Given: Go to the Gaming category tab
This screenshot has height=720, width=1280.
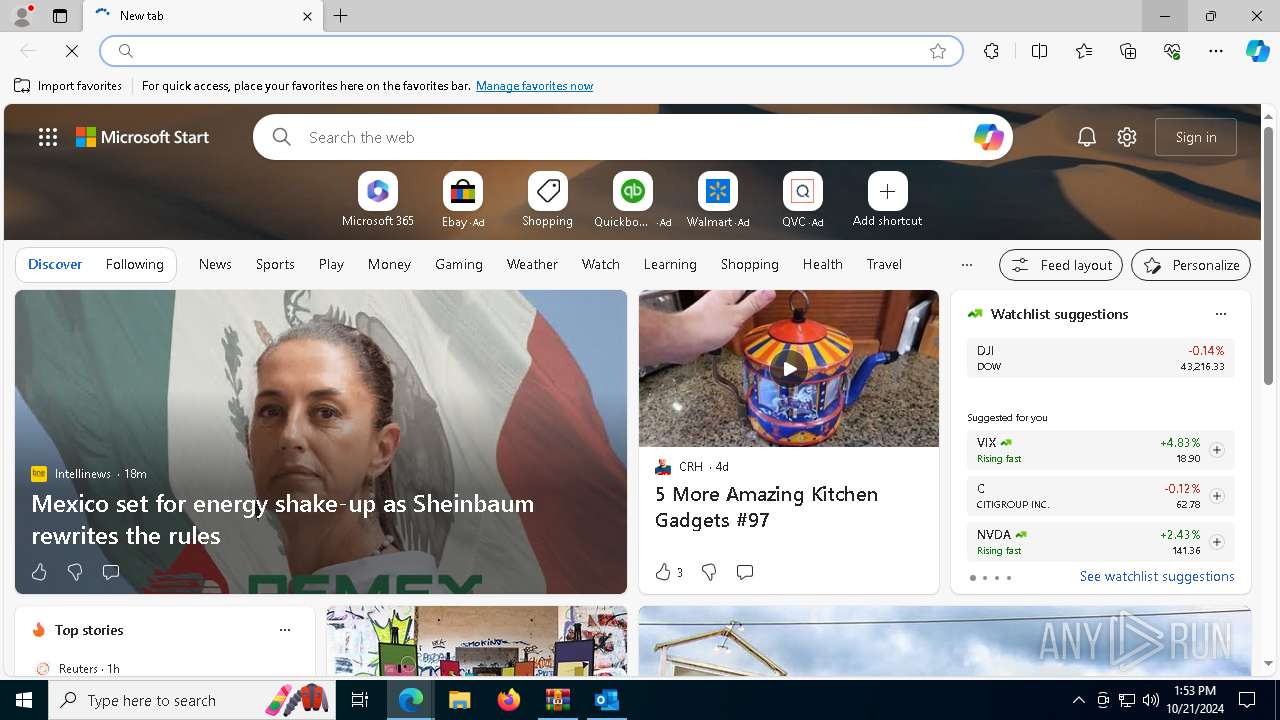Looking at the screenshot, I should tap(459, 264).
